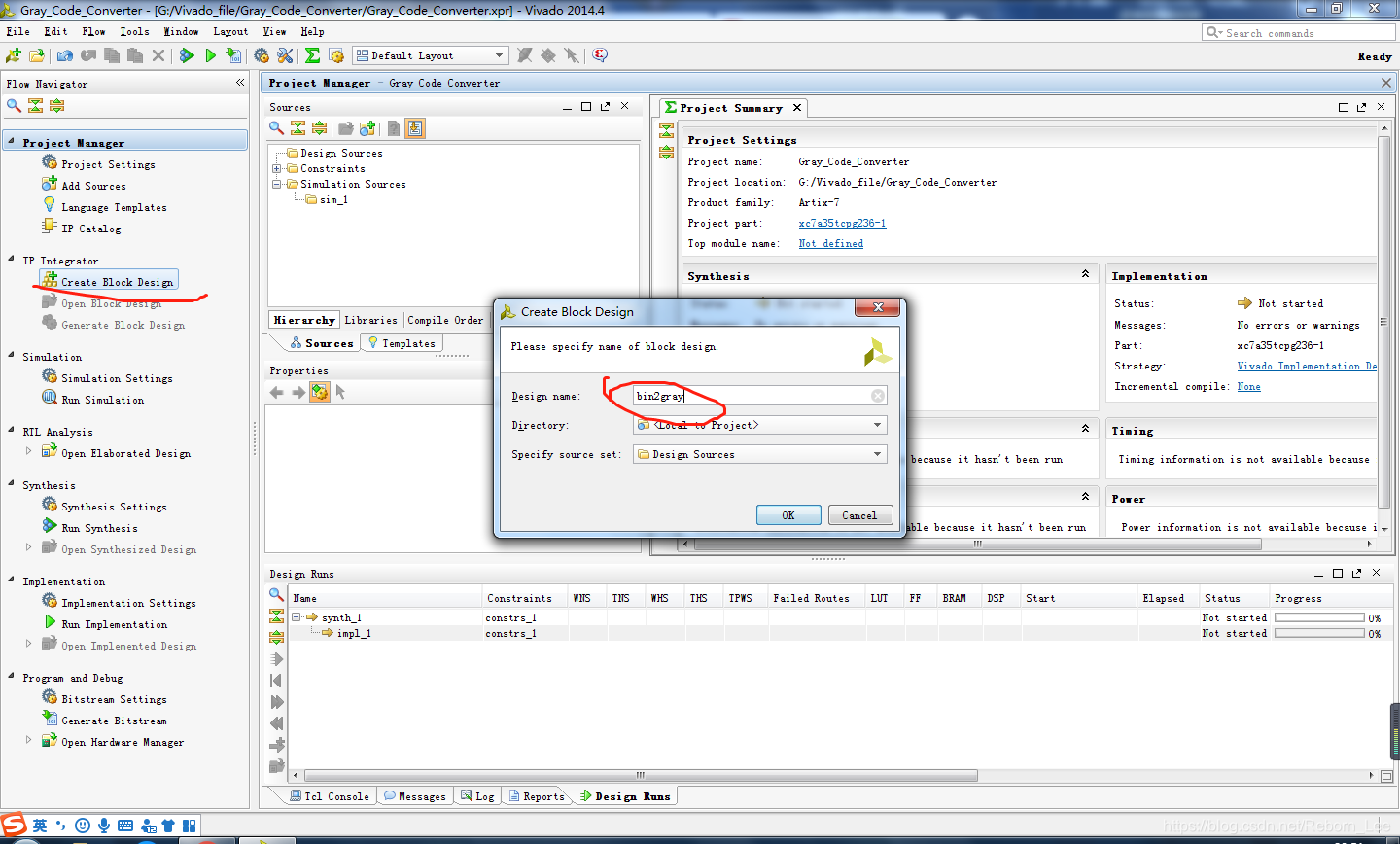Collapse the synth_1 run row
The image size is (1400, 844).
coord(297,617)
